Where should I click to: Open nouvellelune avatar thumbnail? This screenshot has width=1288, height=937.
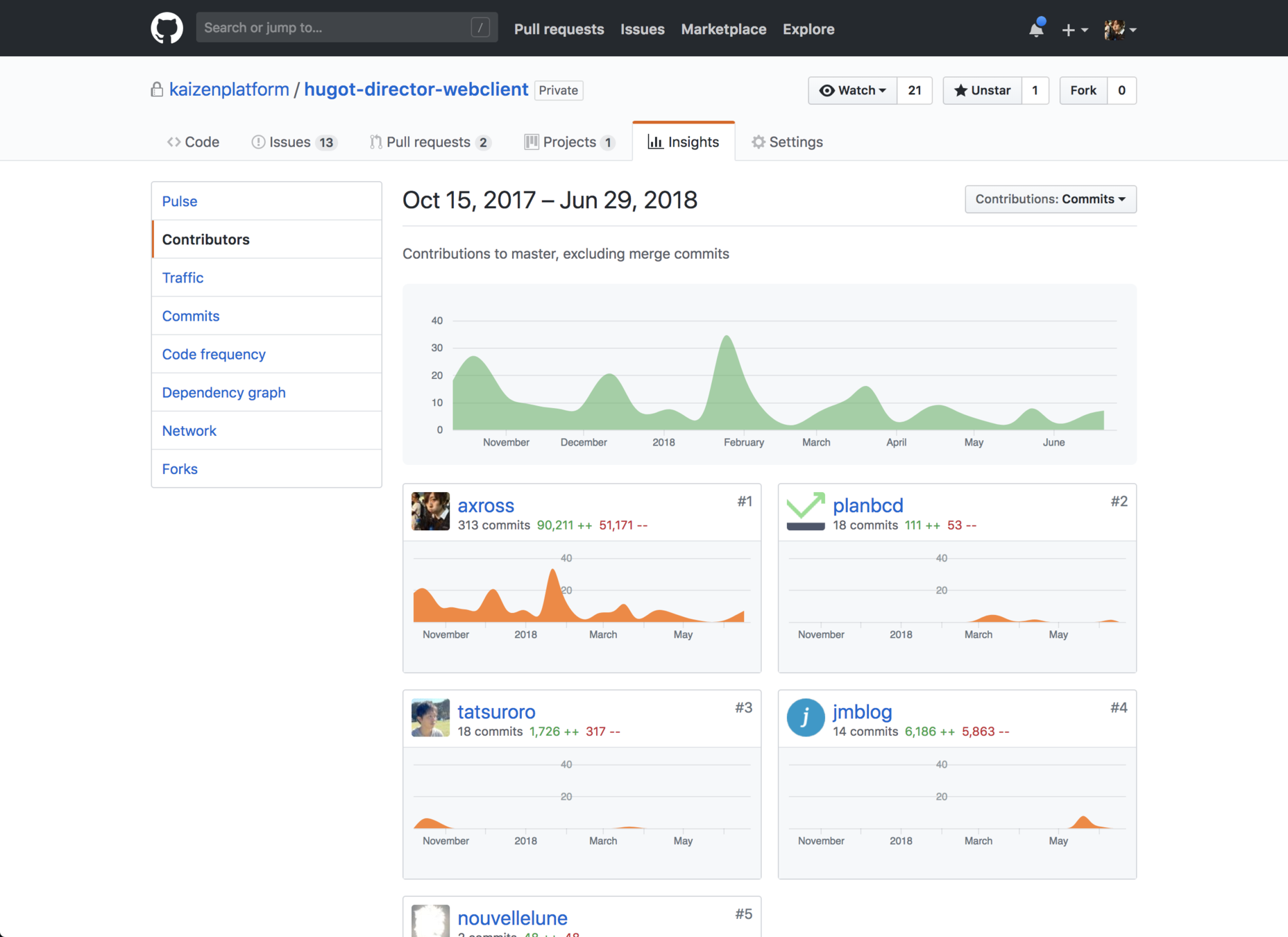pos(430,921)
